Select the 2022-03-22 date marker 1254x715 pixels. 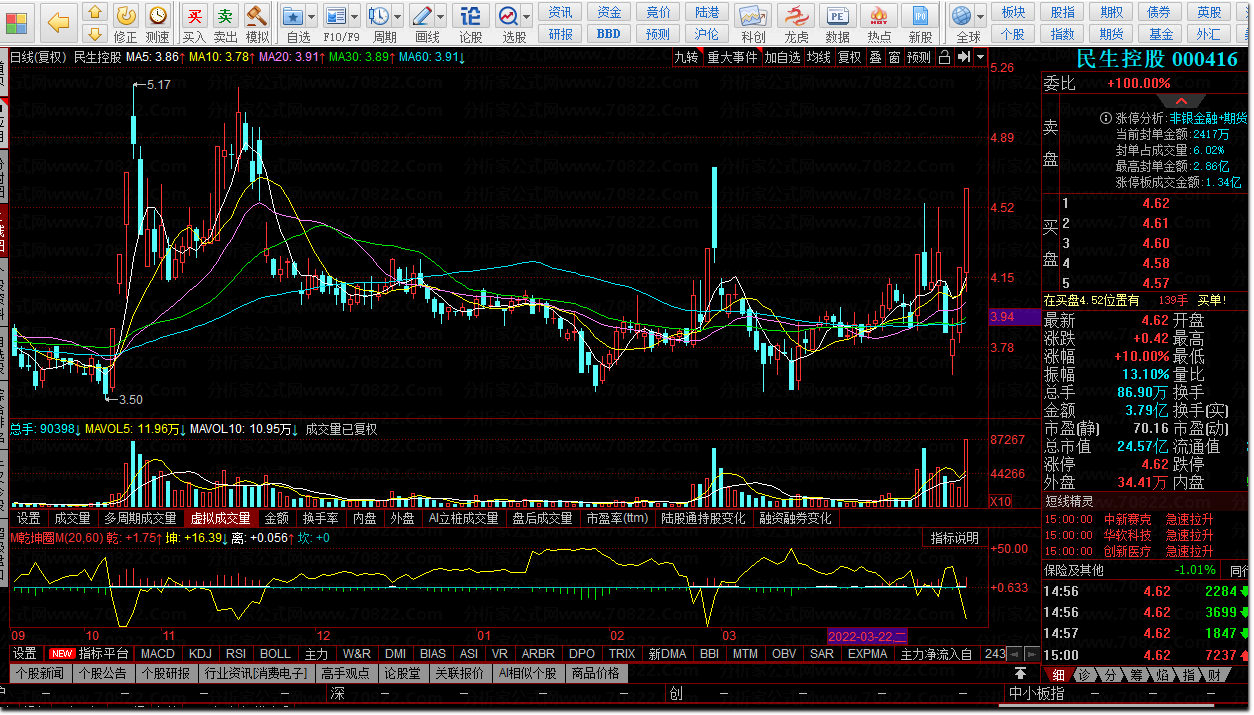(868, 636)
